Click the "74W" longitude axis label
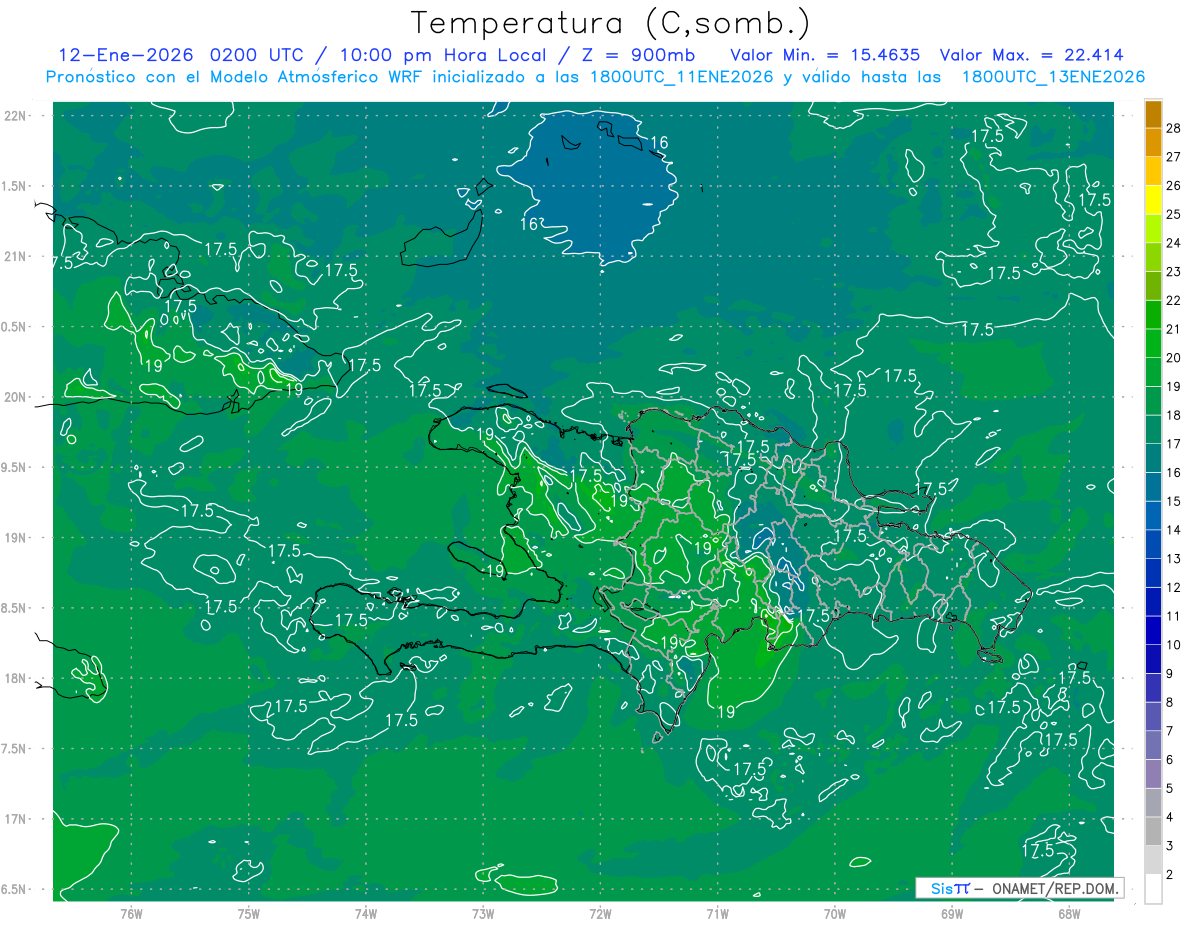The height and width of the screenshot is (927, 1200). (366, 913)
